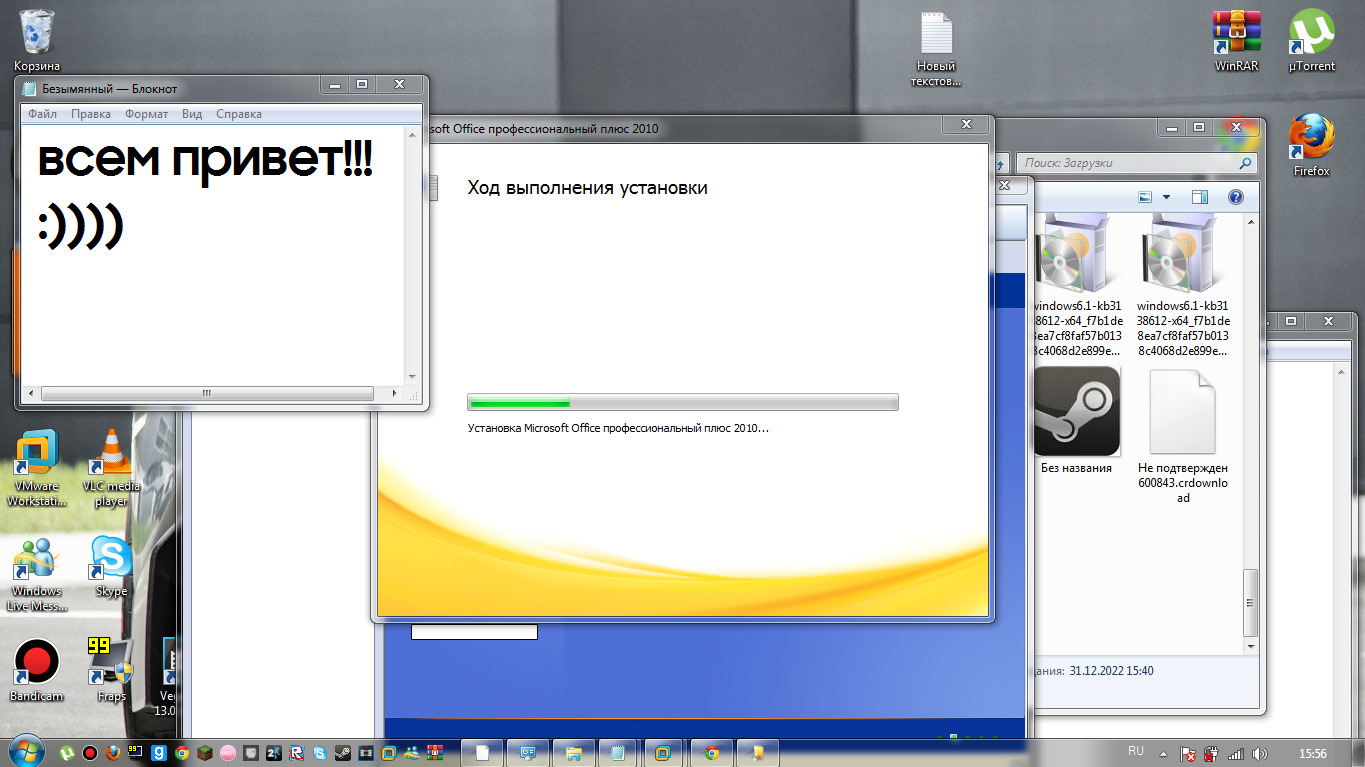The height and width of the screenshot is (767, 1365).
Task: Launch Steam from the taskbar quick launch
Action: [x=343, y=752]
